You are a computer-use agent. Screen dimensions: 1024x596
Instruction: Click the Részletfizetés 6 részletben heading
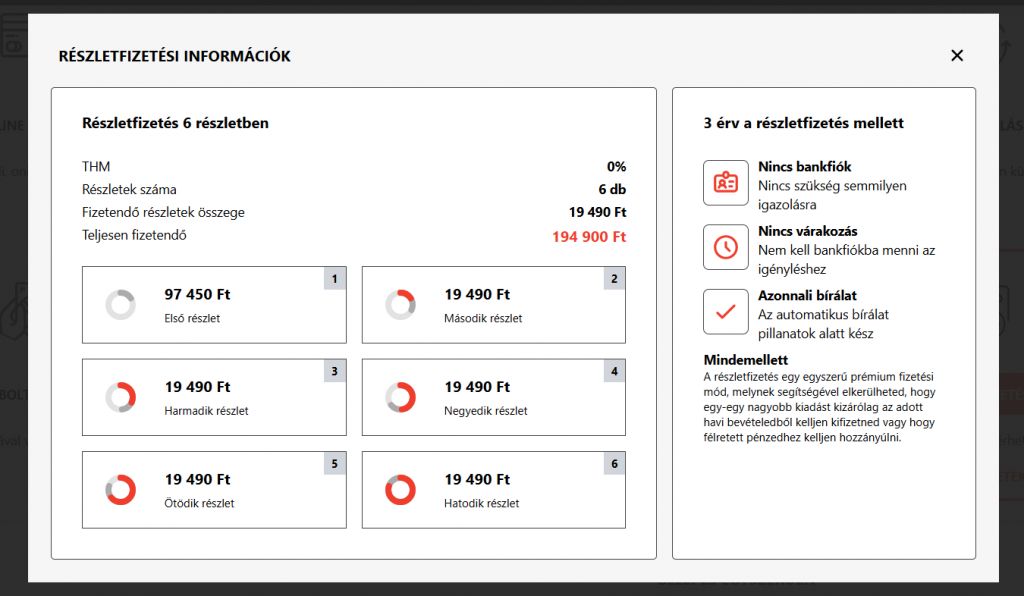pos(175,124)
